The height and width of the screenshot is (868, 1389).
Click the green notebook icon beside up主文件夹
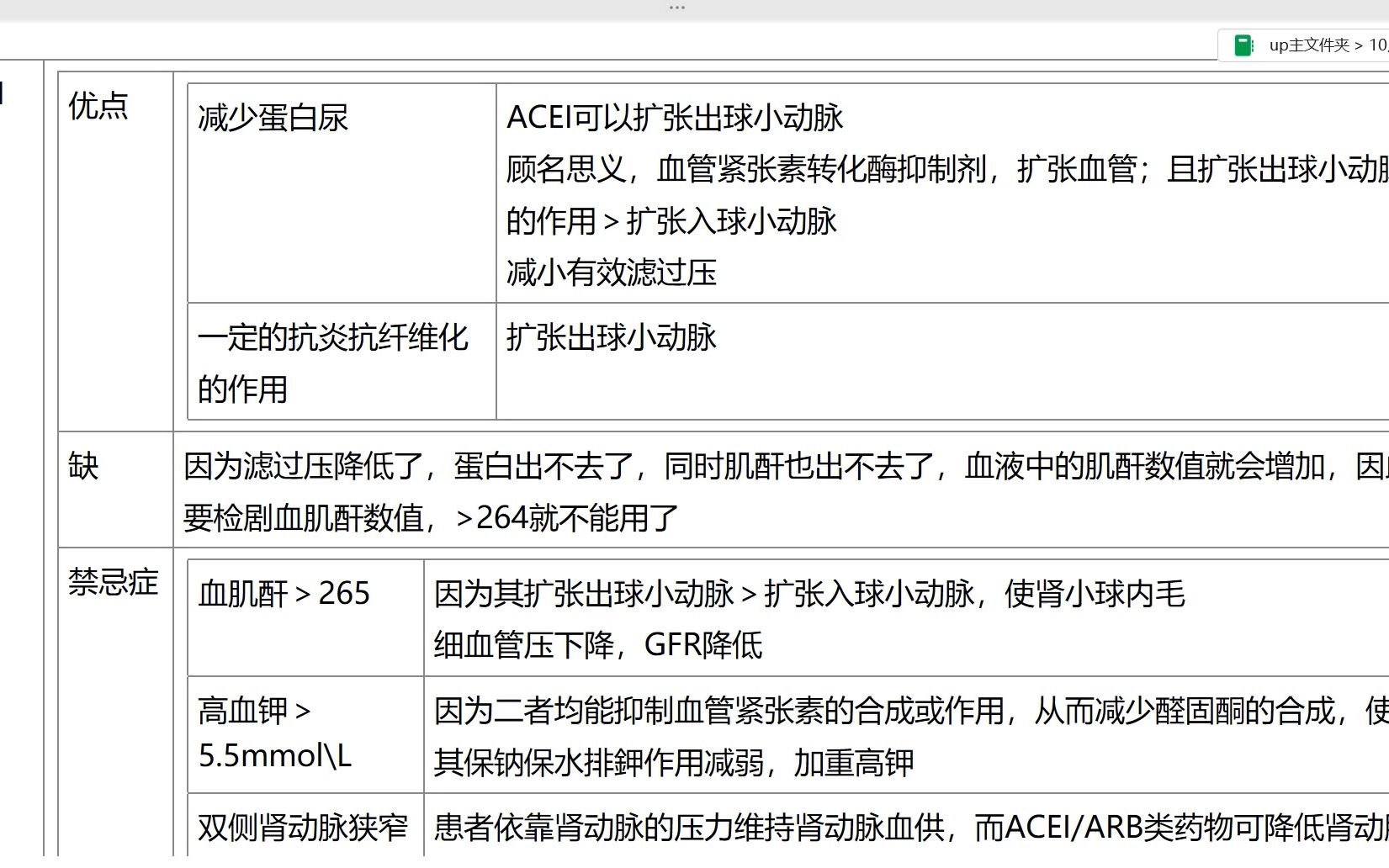(x=1244, y=45)
